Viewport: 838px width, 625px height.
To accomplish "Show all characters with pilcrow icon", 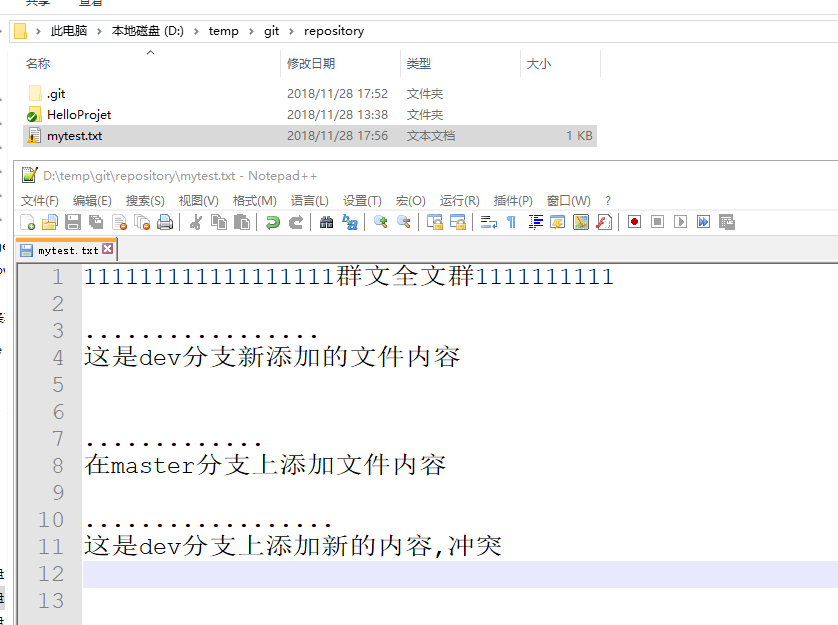I will [x=511, y=222].
